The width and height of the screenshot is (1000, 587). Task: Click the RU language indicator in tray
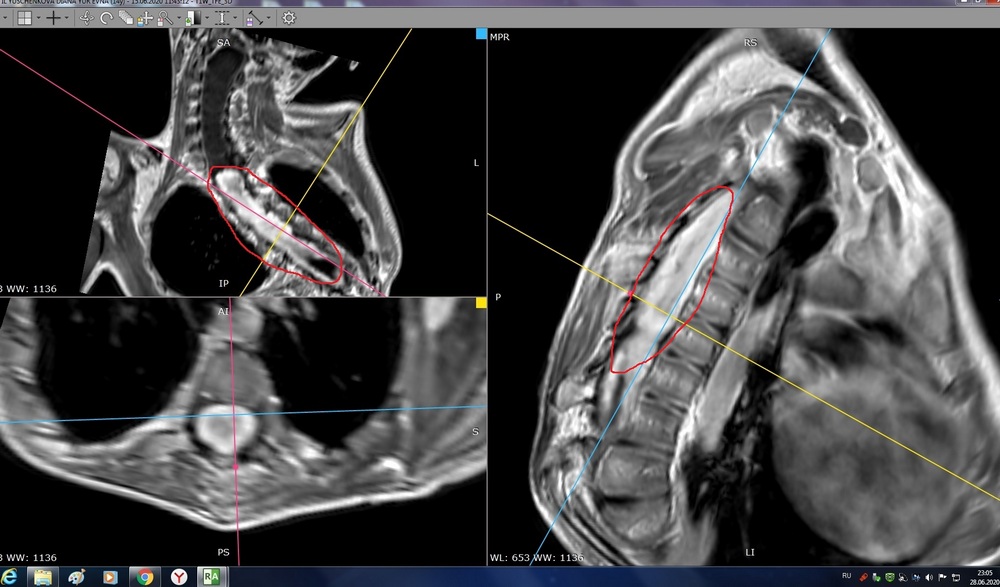click(846, 576)
